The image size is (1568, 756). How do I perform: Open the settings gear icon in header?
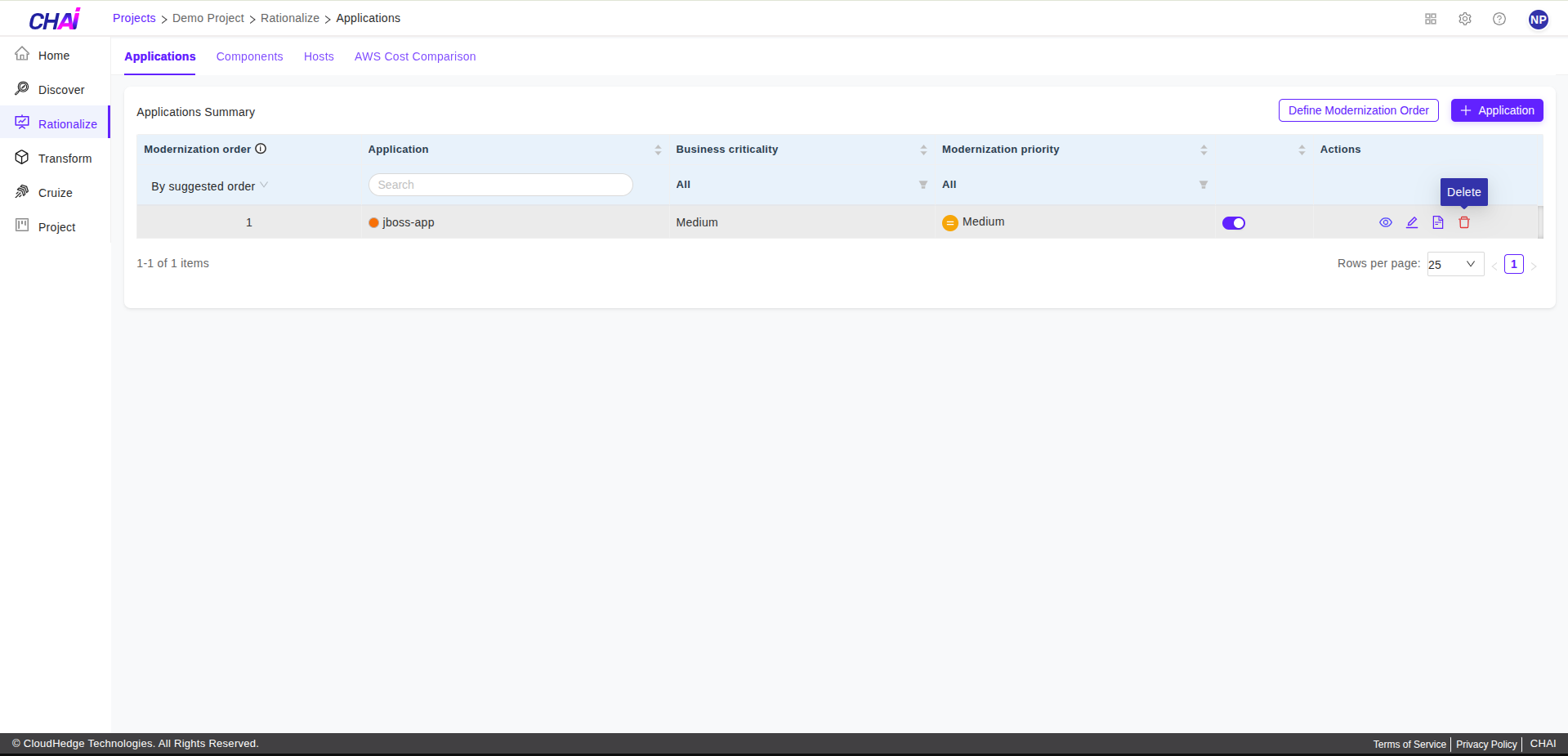click(x=1464, y=19)
